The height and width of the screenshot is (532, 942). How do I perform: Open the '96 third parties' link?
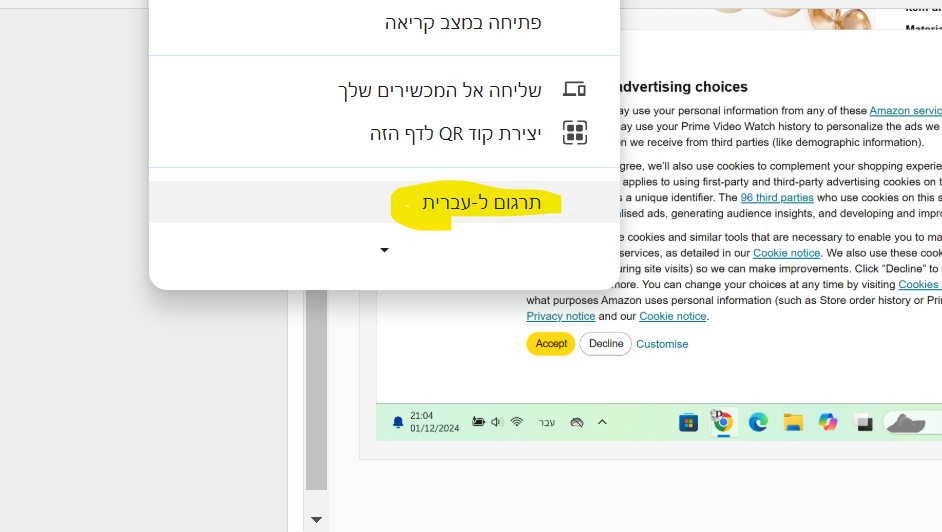tap(777, 198)
